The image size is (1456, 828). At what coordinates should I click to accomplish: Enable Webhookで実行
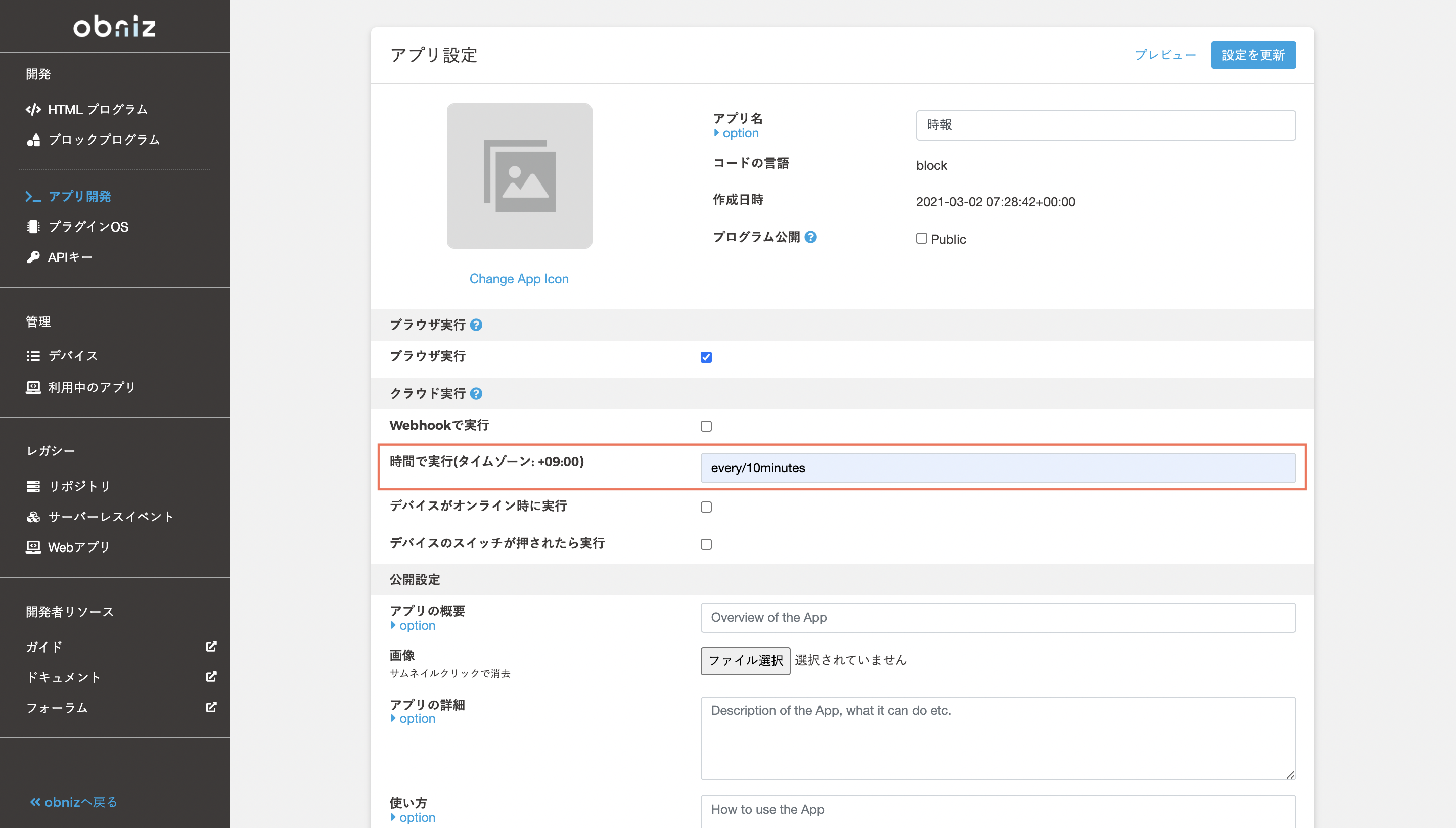(x=706, y=426)
